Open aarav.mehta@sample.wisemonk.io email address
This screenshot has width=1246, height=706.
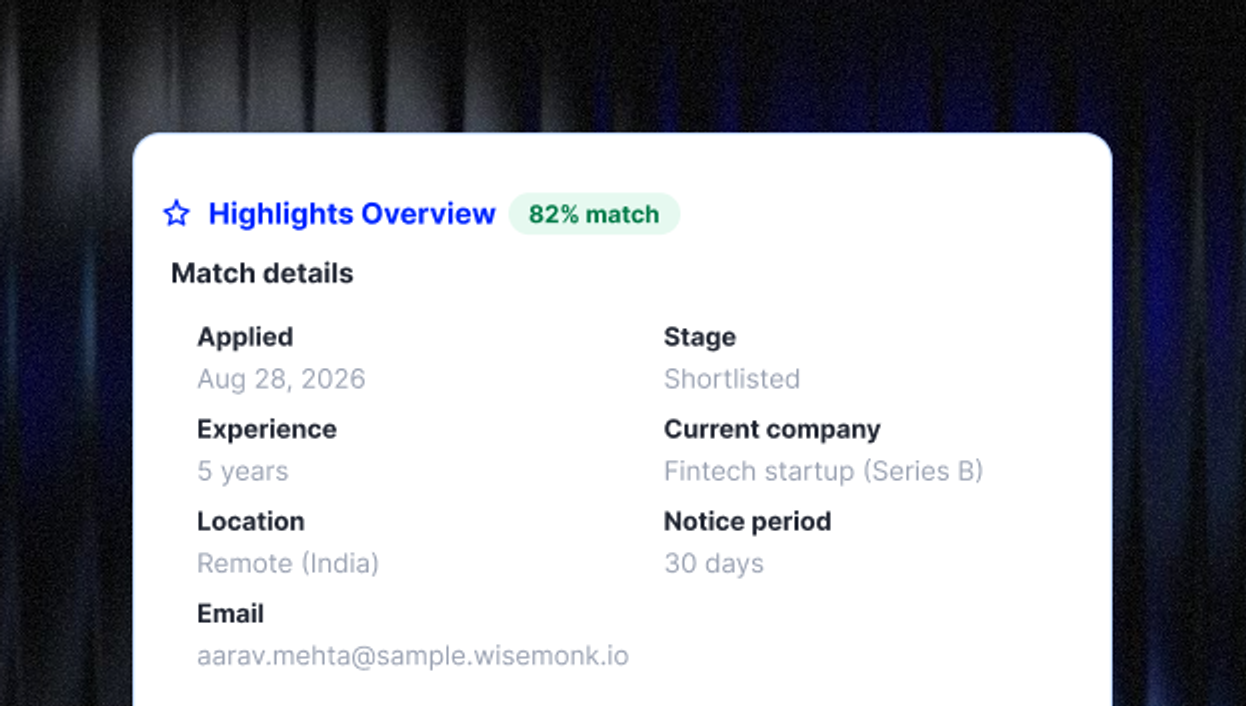413,656
